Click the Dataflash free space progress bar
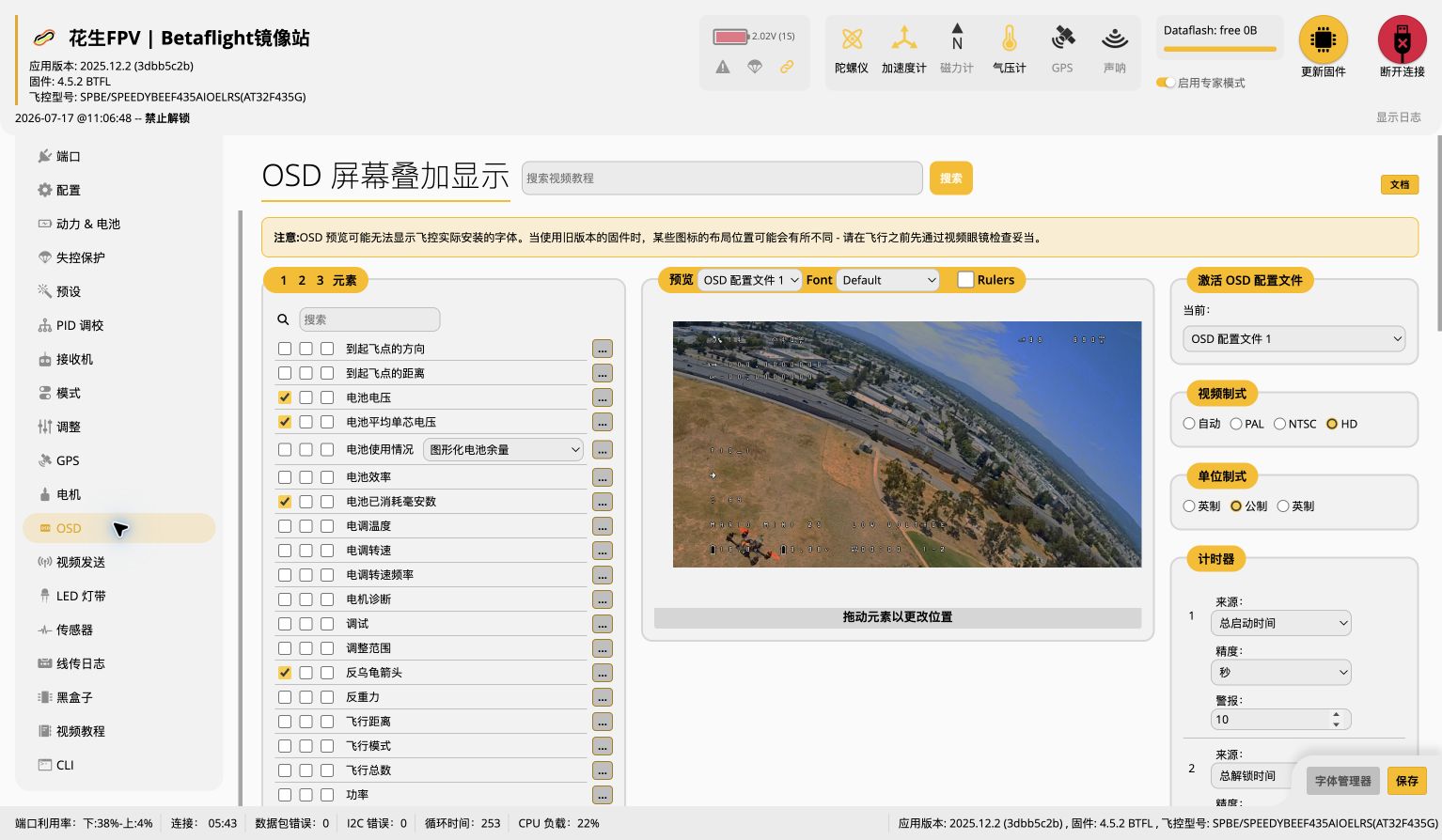 1220,49
